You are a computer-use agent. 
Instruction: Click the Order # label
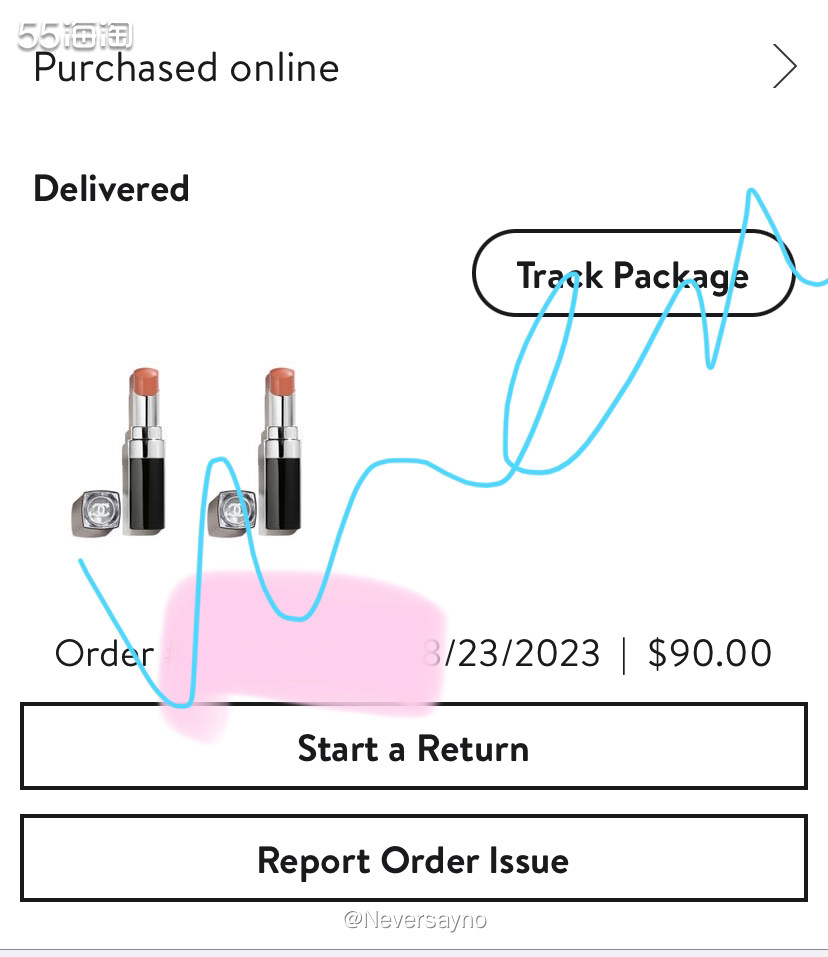[115, 653]
